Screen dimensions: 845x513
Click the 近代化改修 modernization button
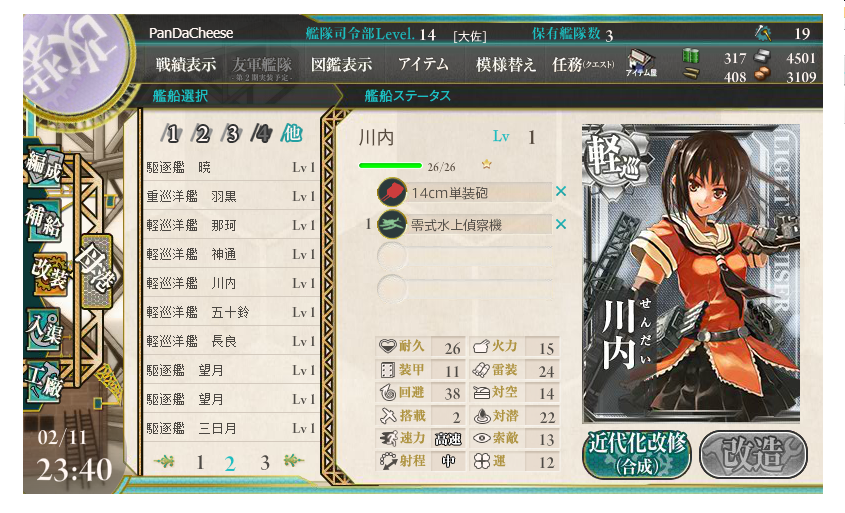point(636,454)
